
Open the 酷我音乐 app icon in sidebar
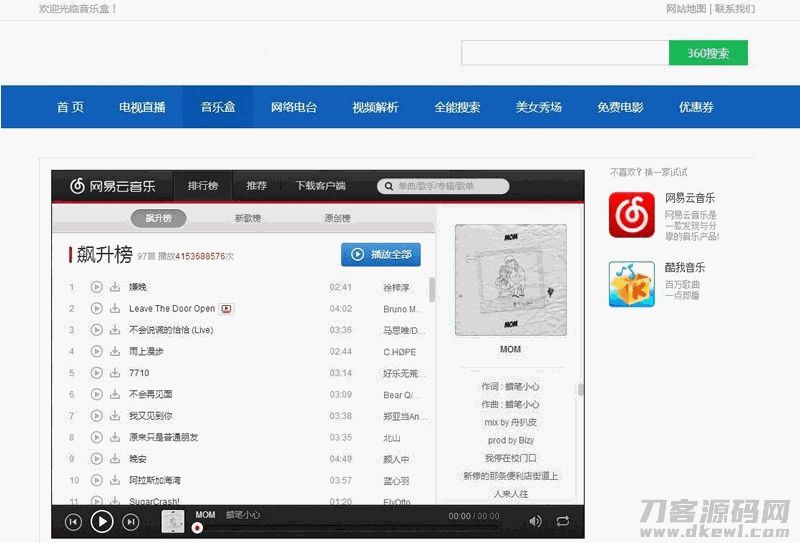pos(632,284)
